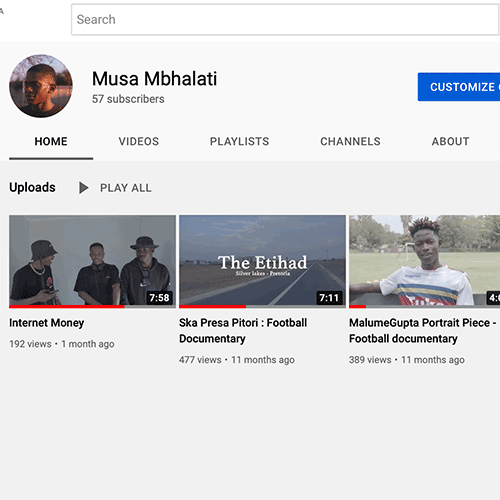Viewport: 500px width, 500px height.
Task: Go to the Channels tab
Action: point(350,141)
